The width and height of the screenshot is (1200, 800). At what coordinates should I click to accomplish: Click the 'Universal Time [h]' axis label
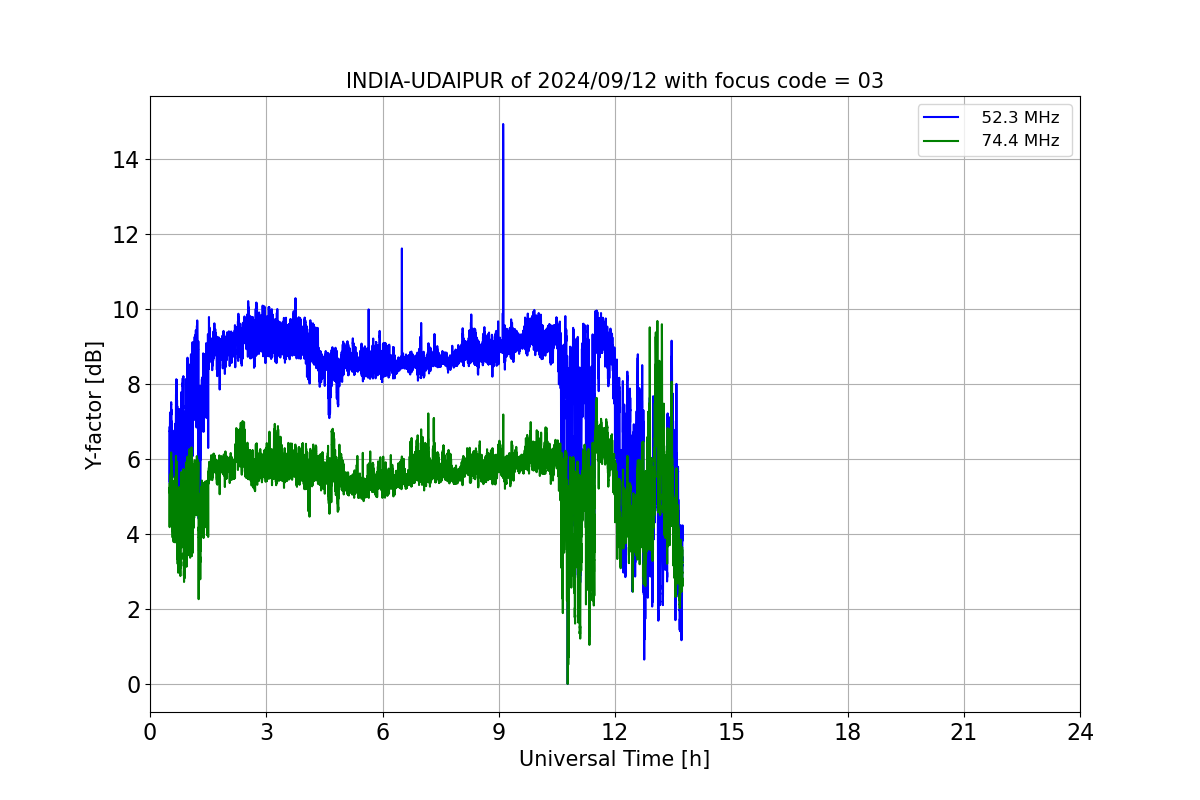614,759
